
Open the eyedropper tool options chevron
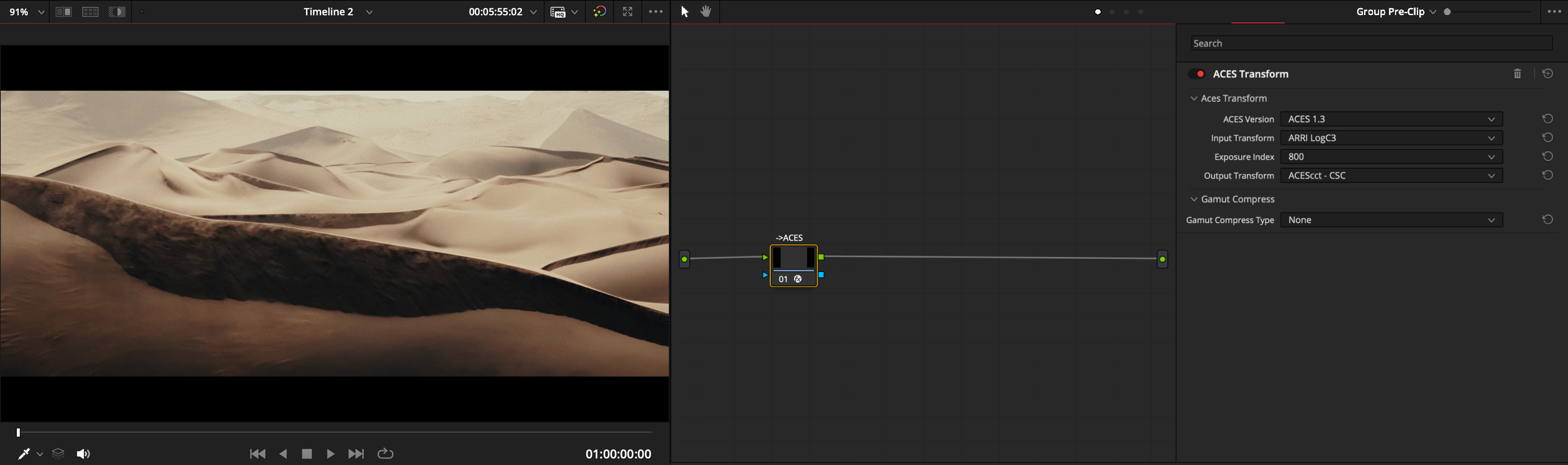[40, 454]
